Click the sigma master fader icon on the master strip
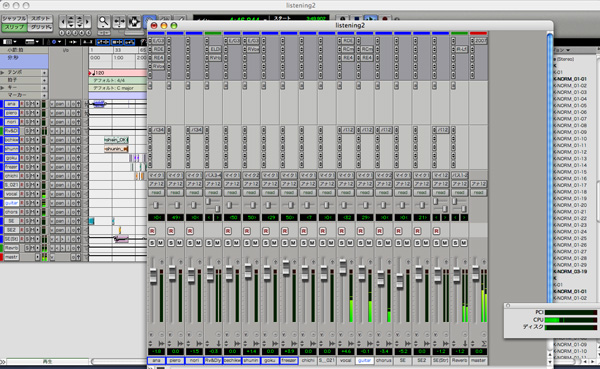The height and width of the screenshot is (369, 600). 484,344
